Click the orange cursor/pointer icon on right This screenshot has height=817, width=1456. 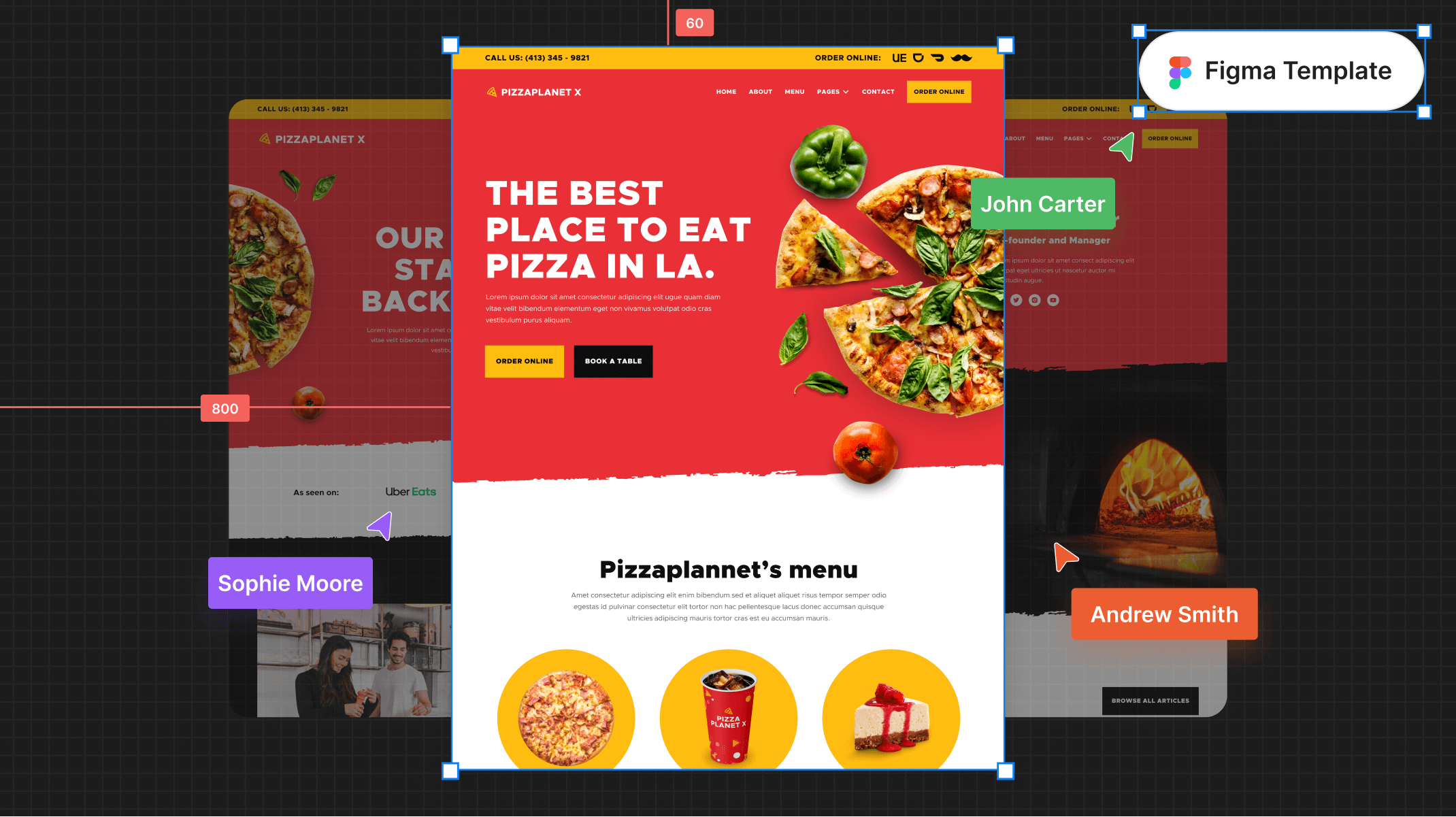(1063, 558)
